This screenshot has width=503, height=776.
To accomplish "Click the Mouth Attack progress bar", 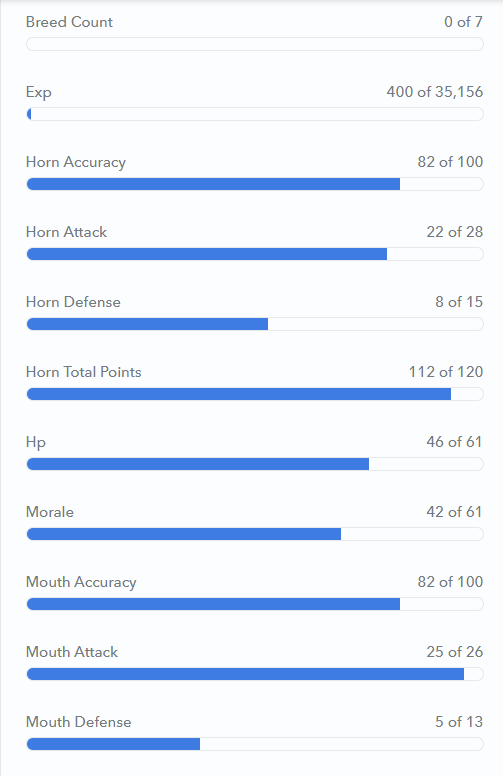I will [255, 674].
